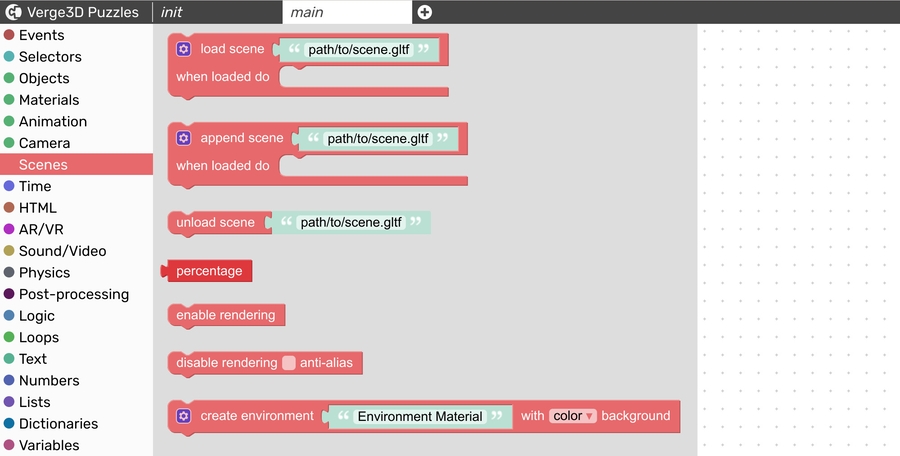The height and width of the screenshot is (456, 900).
Task: Click the Verge3D logo icon
Action: (x=14, y=12)
